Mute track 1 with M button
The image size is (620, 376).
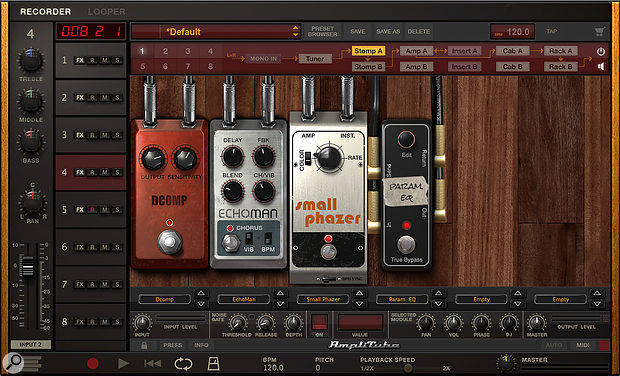(105, 60)
